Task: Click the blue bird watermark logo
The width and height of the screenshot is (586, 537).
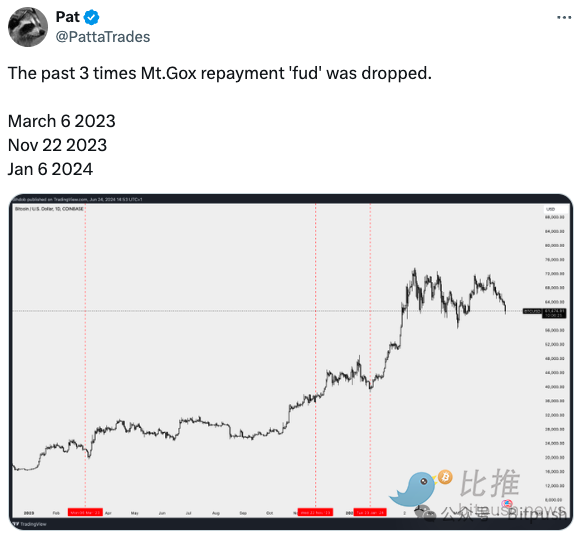Action: (413, 489)
